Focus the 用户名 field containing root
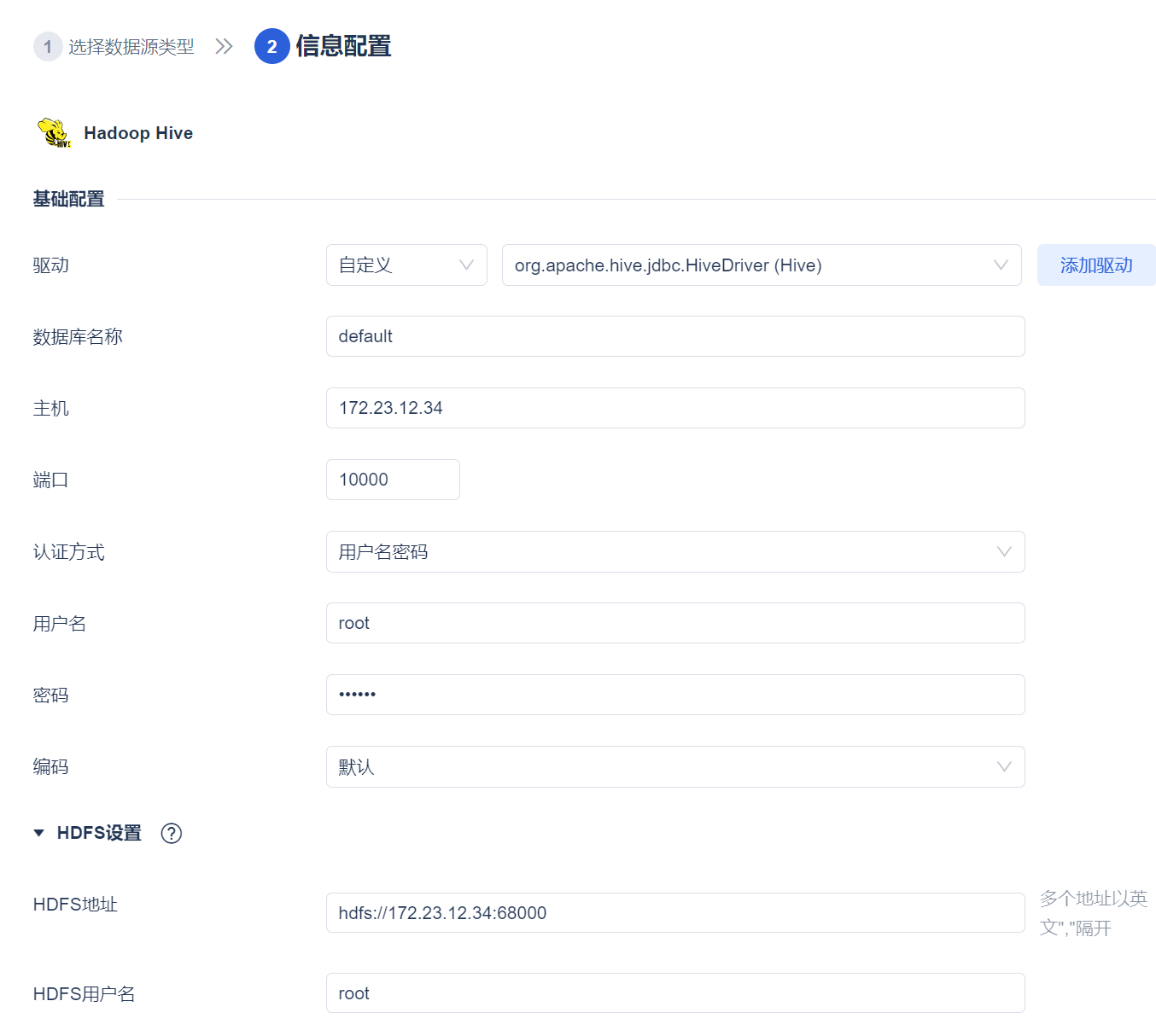 point(675,623)
